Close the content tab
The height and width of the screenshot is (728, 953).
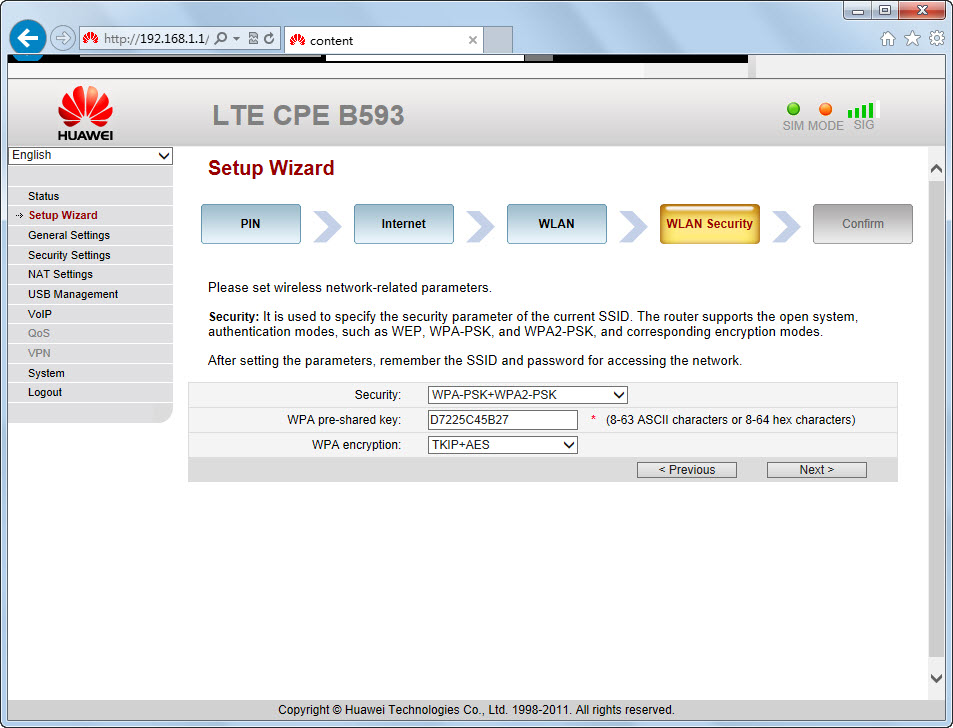[x=473, y=40]
